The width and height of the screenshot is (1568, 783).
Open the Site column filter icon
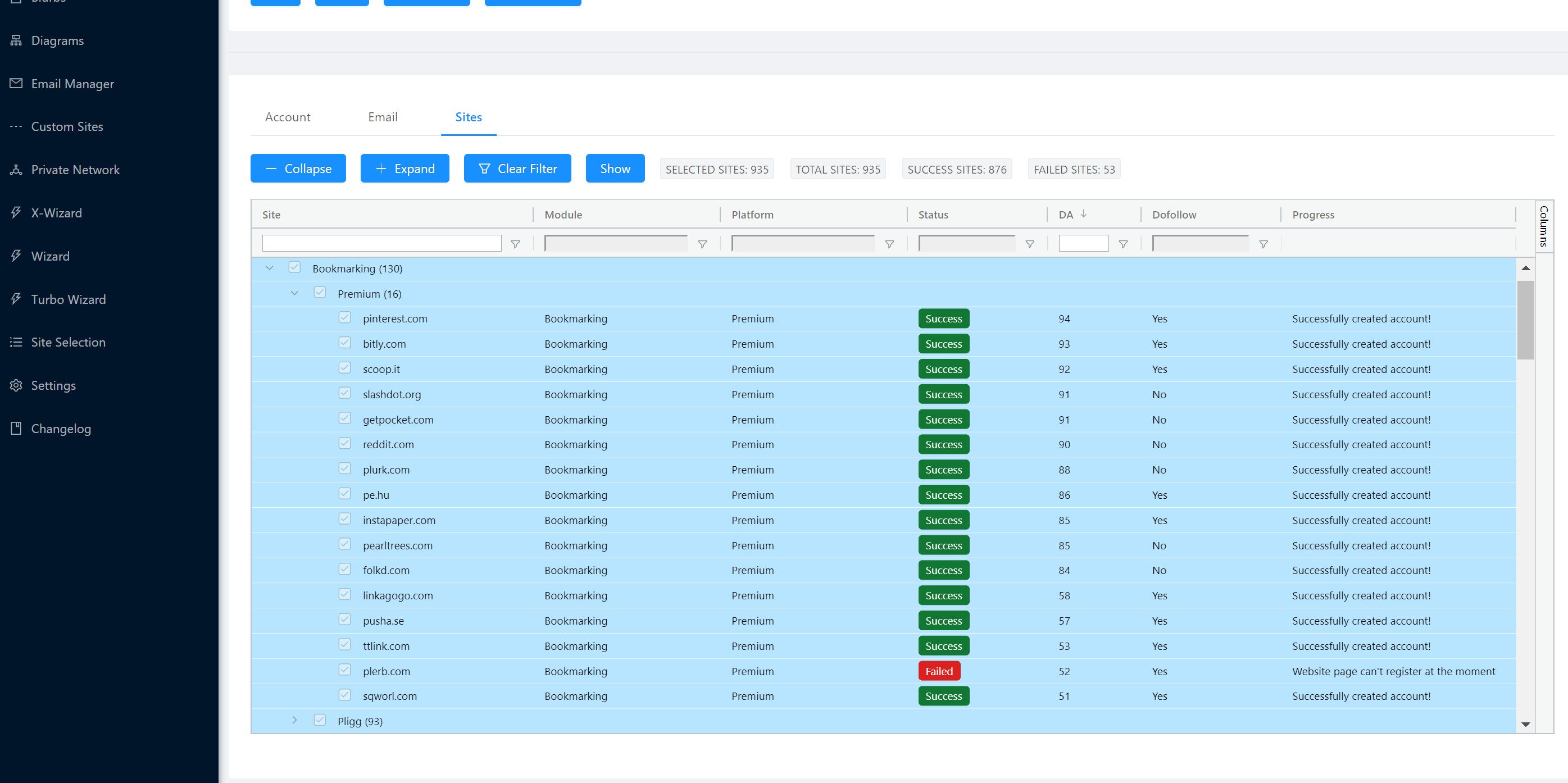[516, 244]
